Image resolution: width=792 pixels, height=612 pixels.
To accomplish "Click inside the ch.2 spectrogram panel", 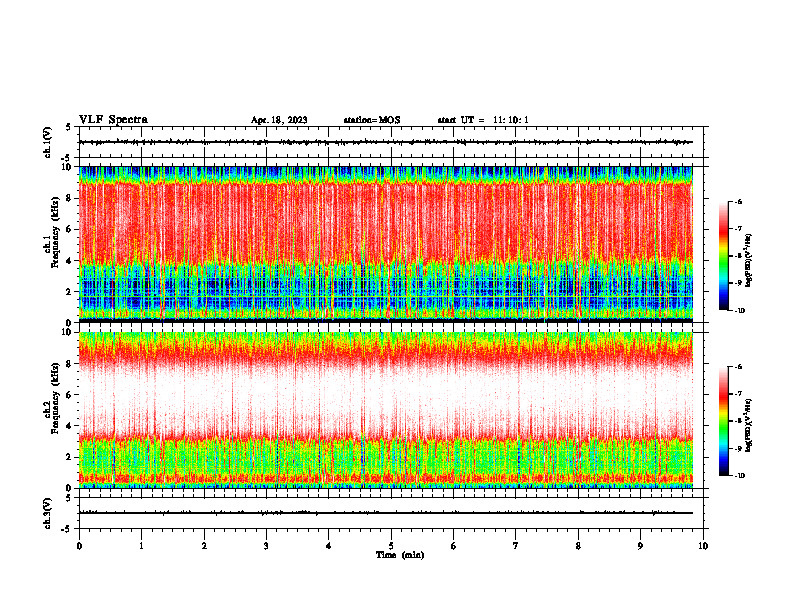I will point(385,410).
